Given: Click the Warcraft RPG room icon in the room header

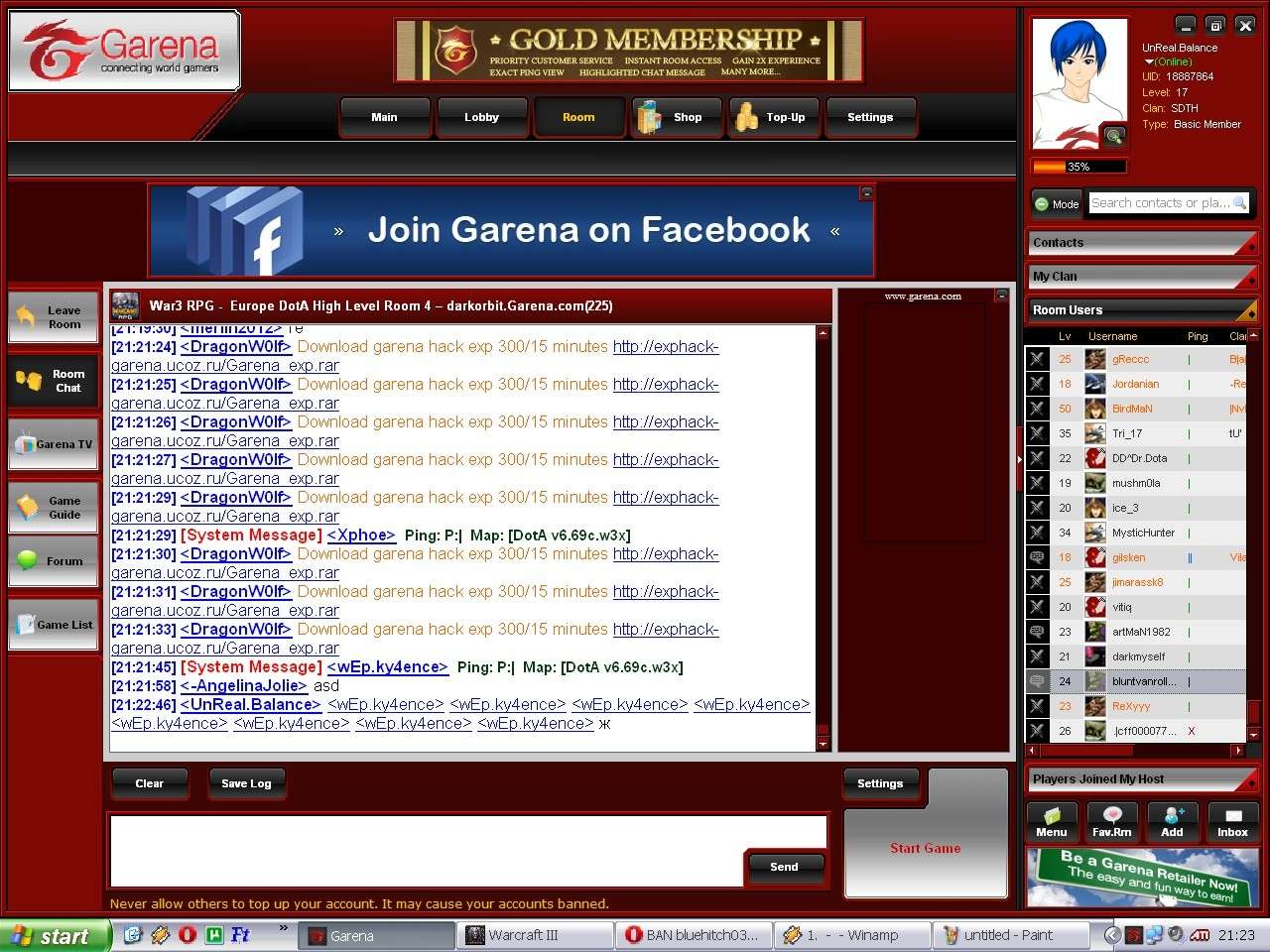Looking at the screenshot, I should (125, 305).
